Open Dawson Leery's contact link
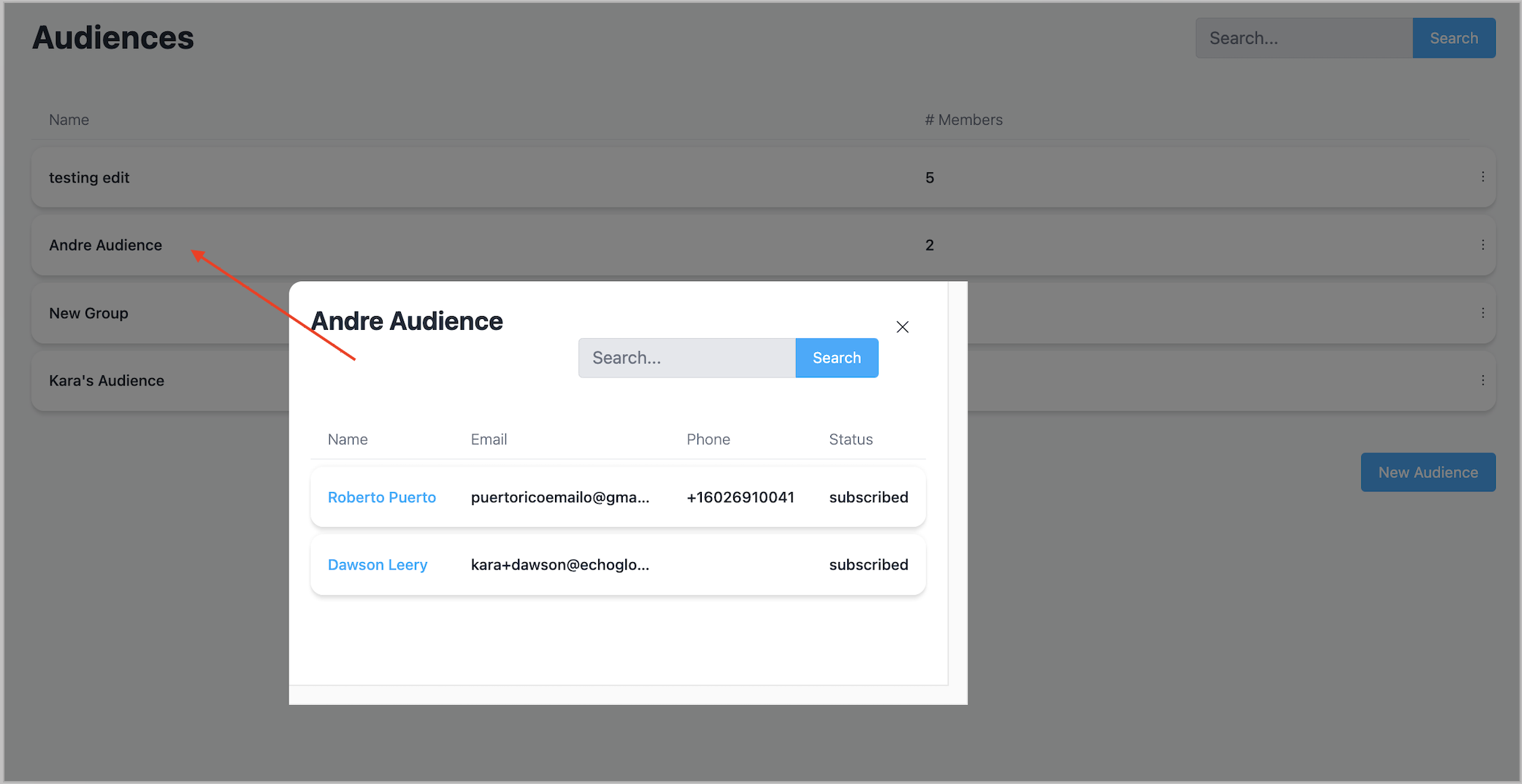 (377, 565)
